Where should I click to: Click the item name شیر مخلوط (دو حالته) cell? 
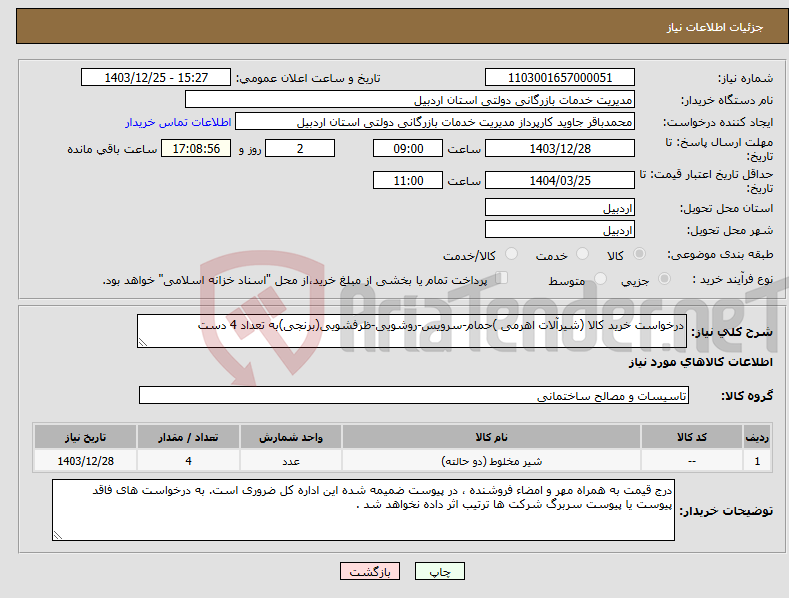click(x=491, y=461)
